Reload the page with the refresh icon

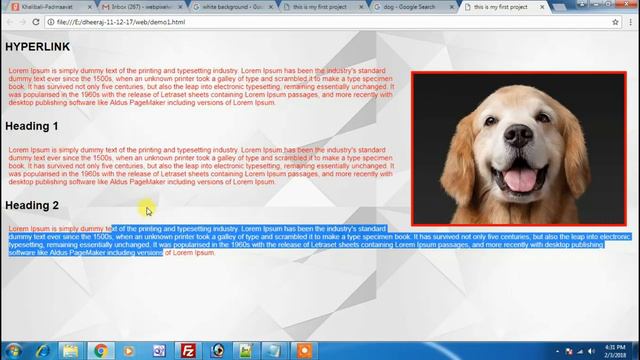36,22
